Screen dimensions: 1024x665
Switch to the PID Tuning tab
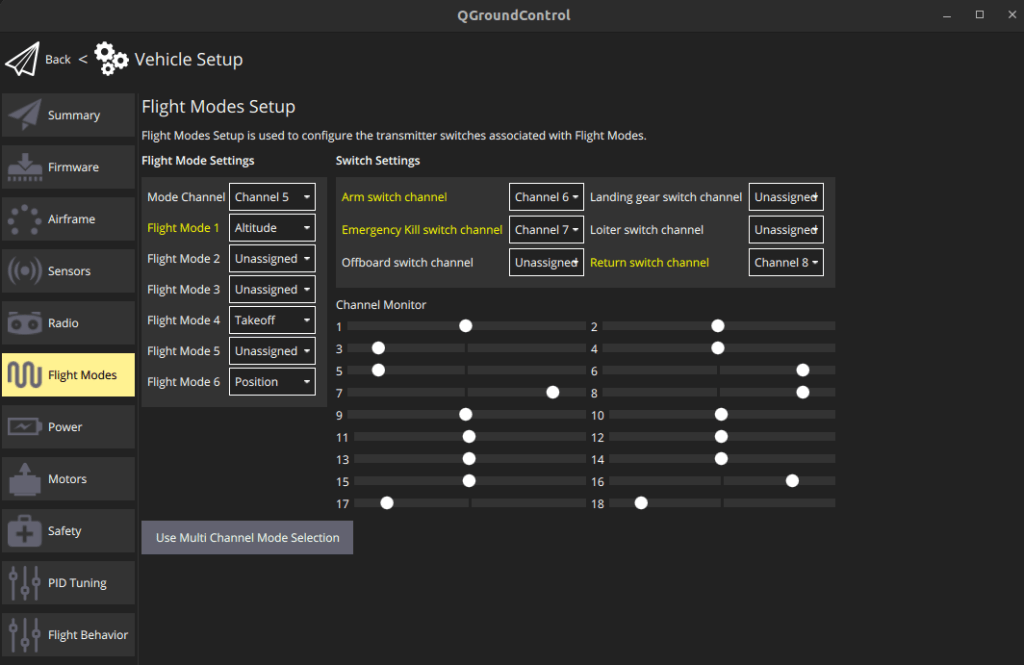pos(68,584)
